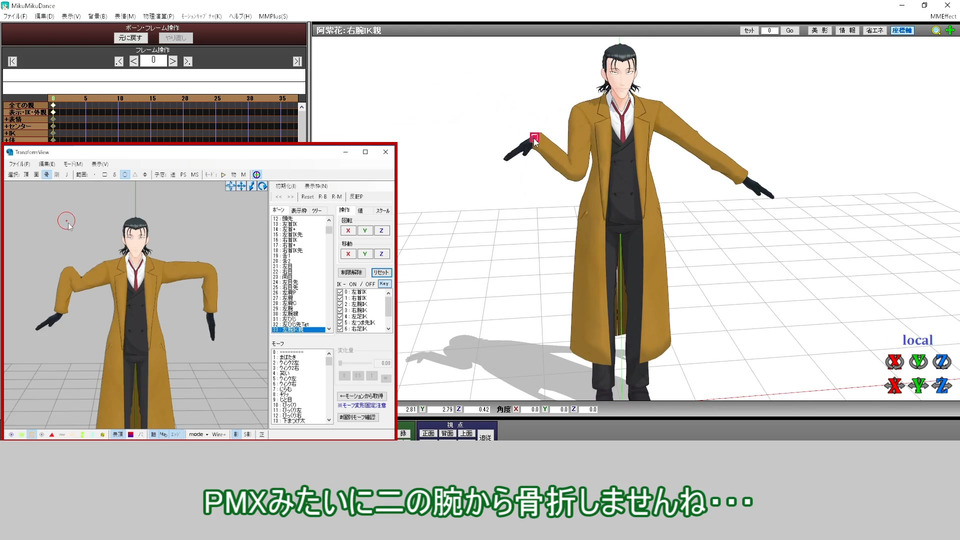
Task: Toggle the 5: 左つま先IK checkbox
Action: tap(340, 323)
